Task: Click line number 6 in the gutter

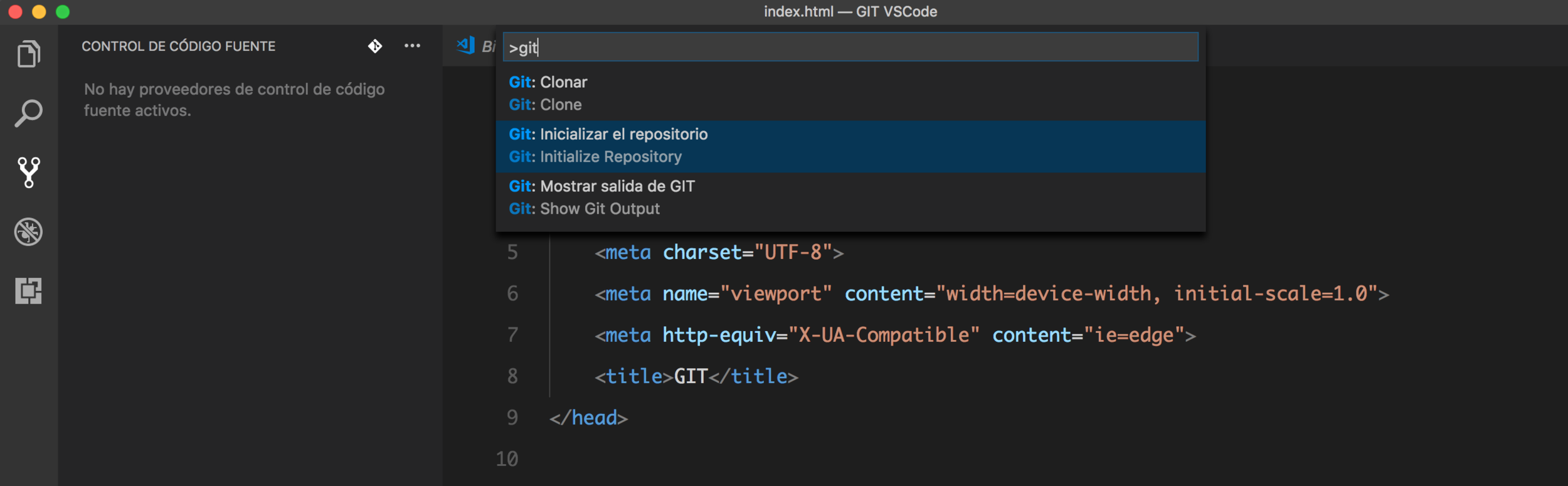Action: pyautogui.click(x=512, y=293)
